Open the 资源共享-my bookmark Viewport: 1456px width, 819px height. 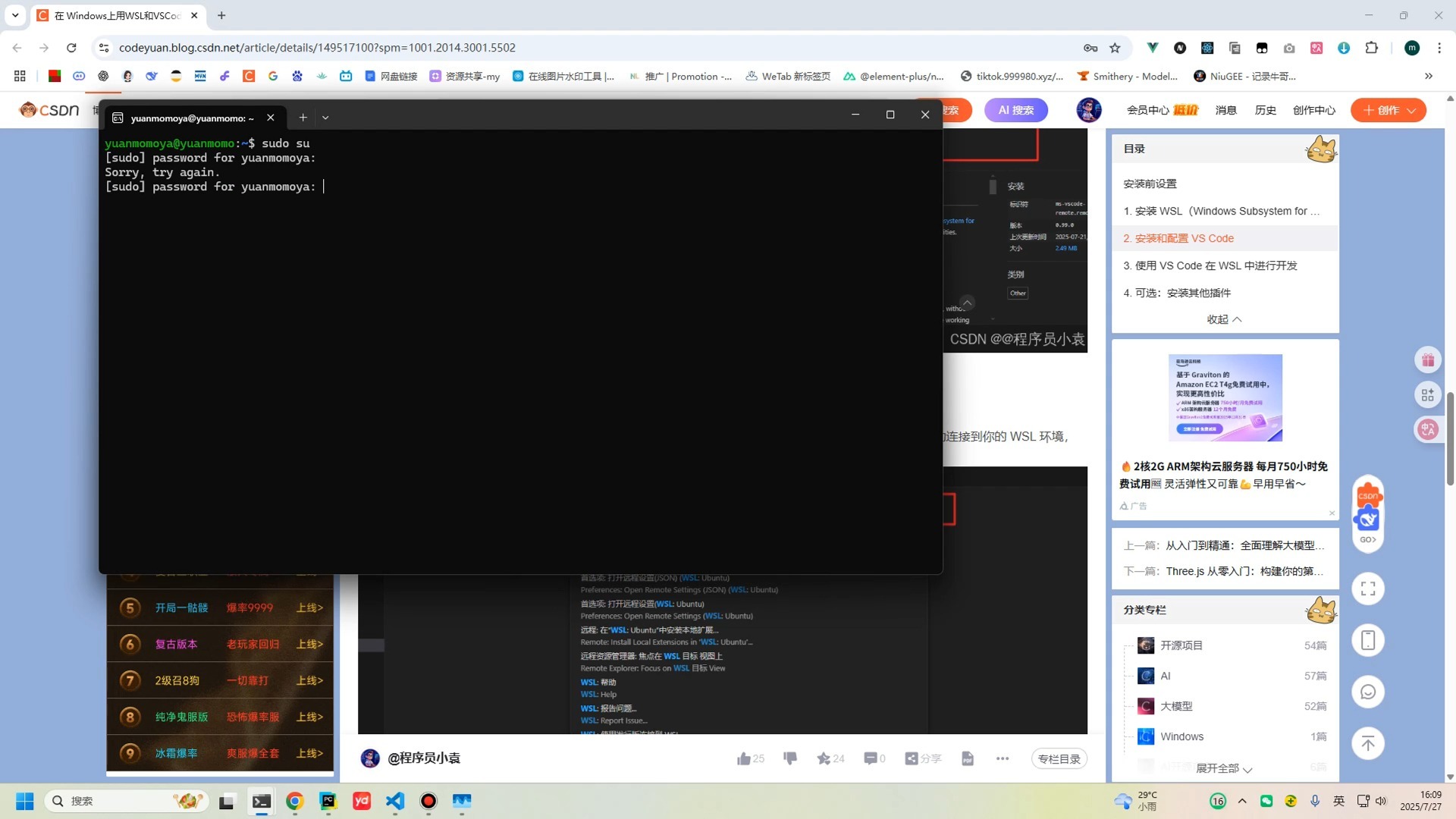pos(465,76)
